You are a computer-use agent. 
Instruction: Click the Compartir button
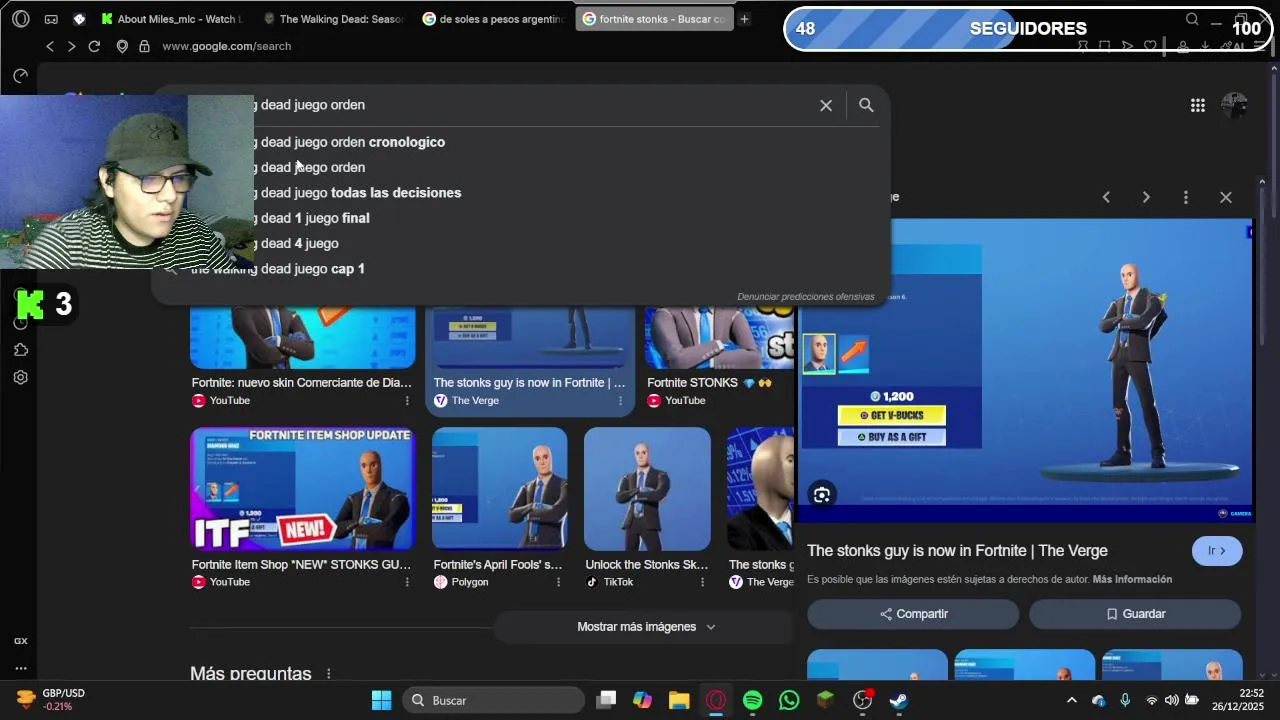click(x=913, y=614)
